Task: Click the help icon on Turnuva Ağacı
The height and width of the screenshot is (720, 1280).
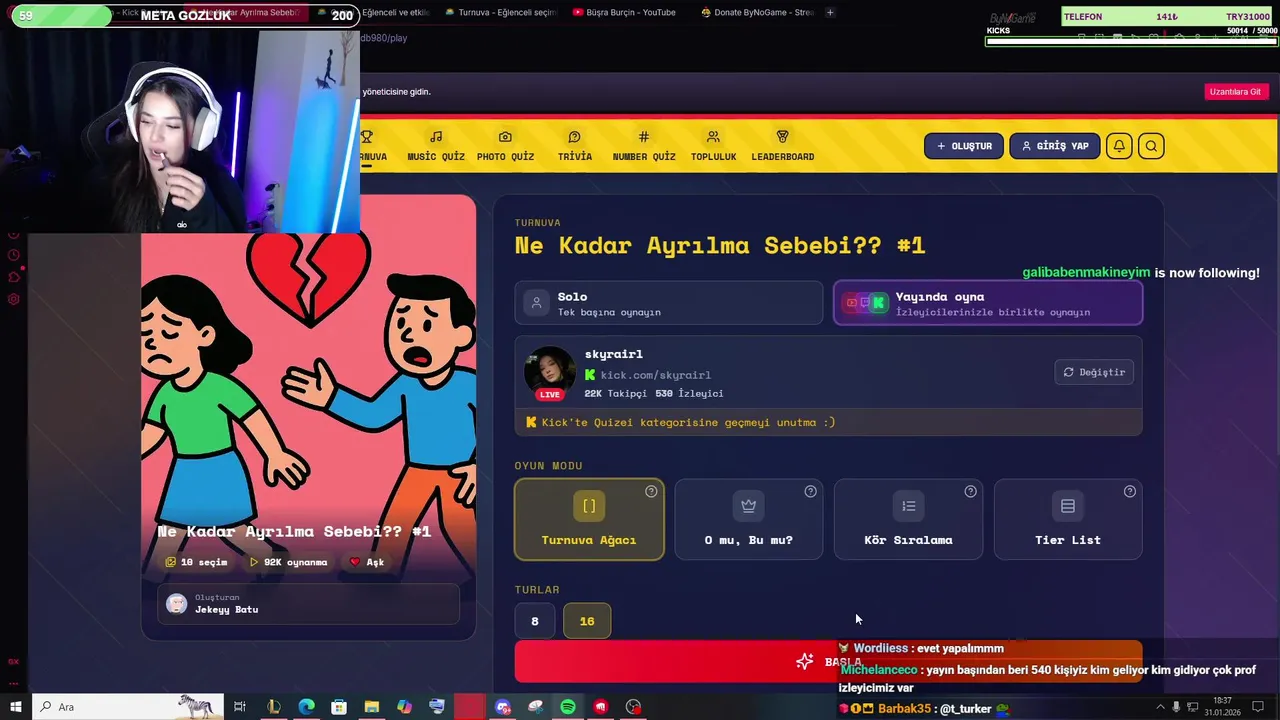Action: coord(651,491)
